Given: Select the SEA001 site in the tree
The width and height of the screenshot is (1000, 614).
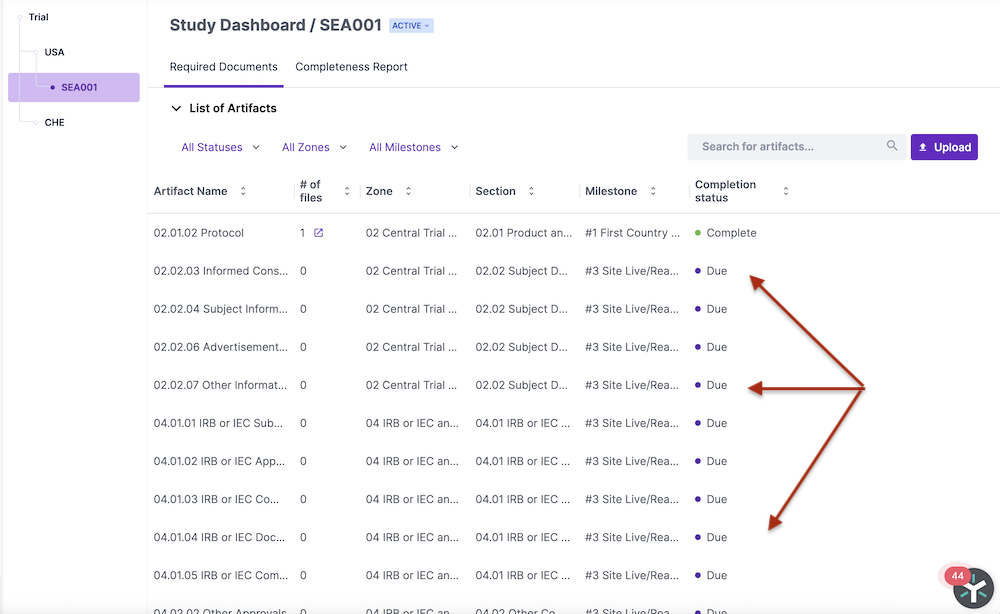Looking at the screenshot, I should pyautogui.click(x=74, y=87).
